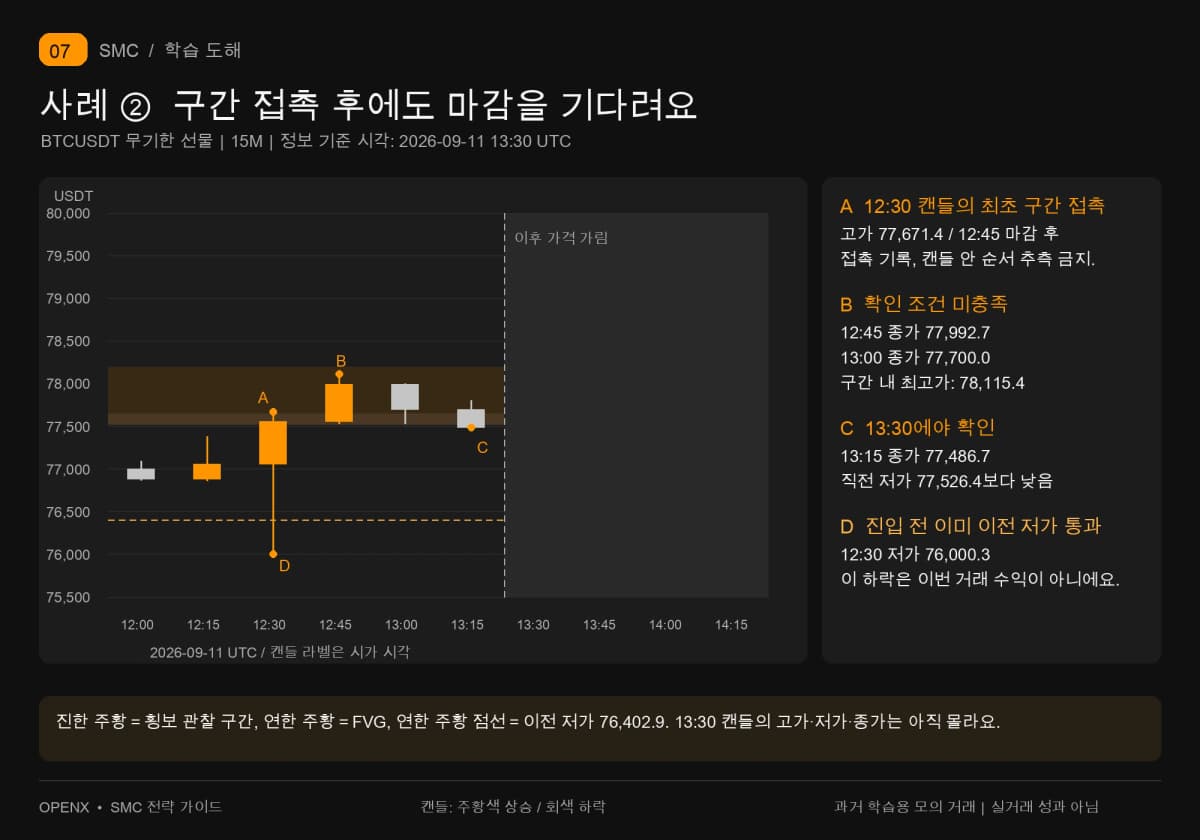Click the 13:00 time axis label
This screenshot has width=1200, height=840.
(x=401, y=625)
